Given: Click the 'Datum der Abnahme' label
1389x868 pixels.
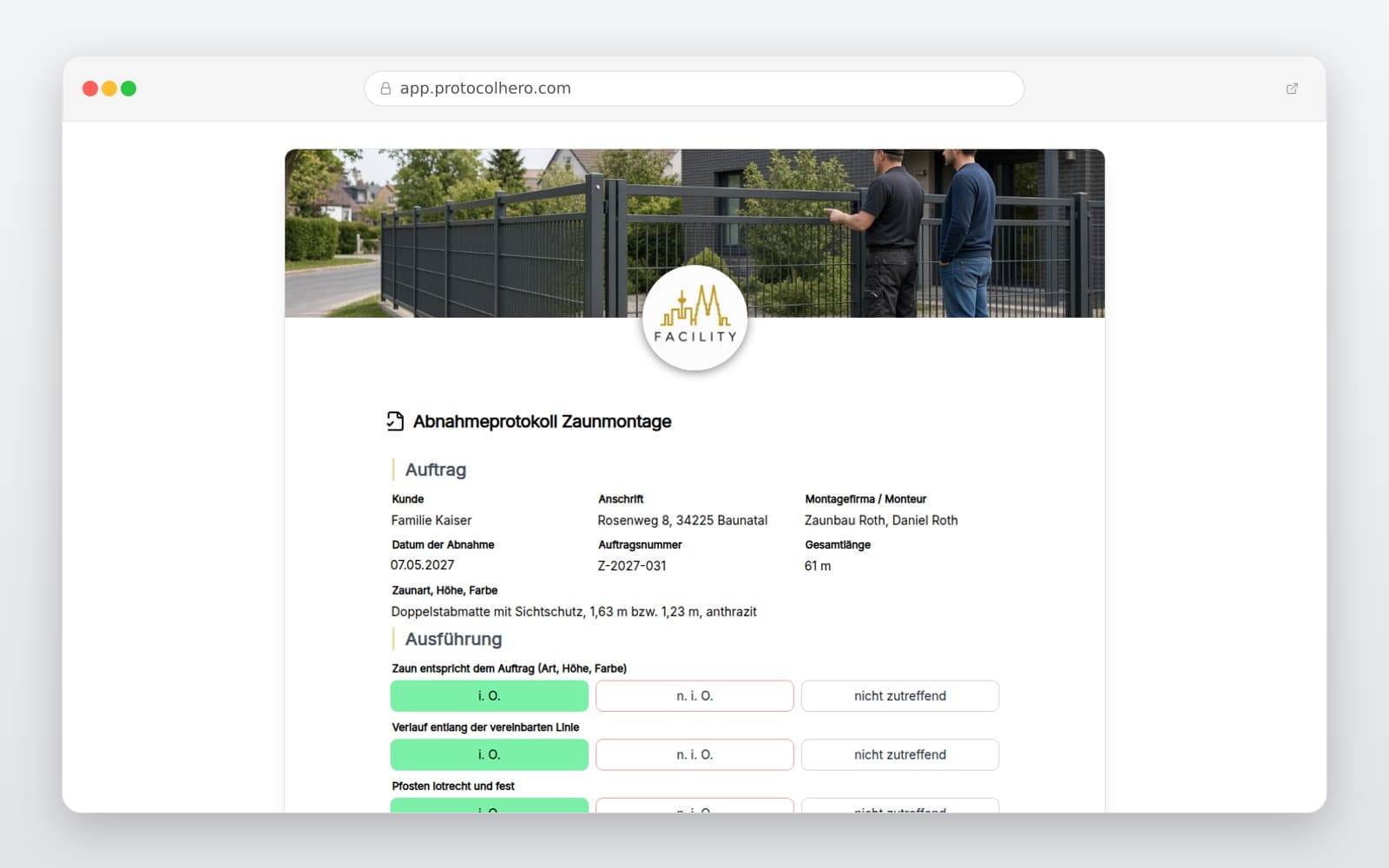Looking at the screenshot, I should click(443, 545).
